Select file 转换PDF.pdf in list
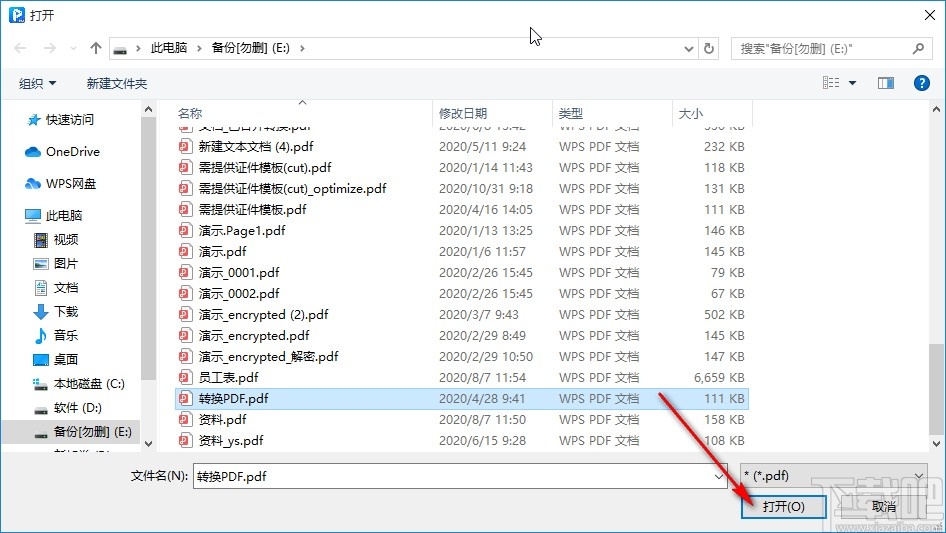This screenshot has width=946, height=533. point(462,399)
